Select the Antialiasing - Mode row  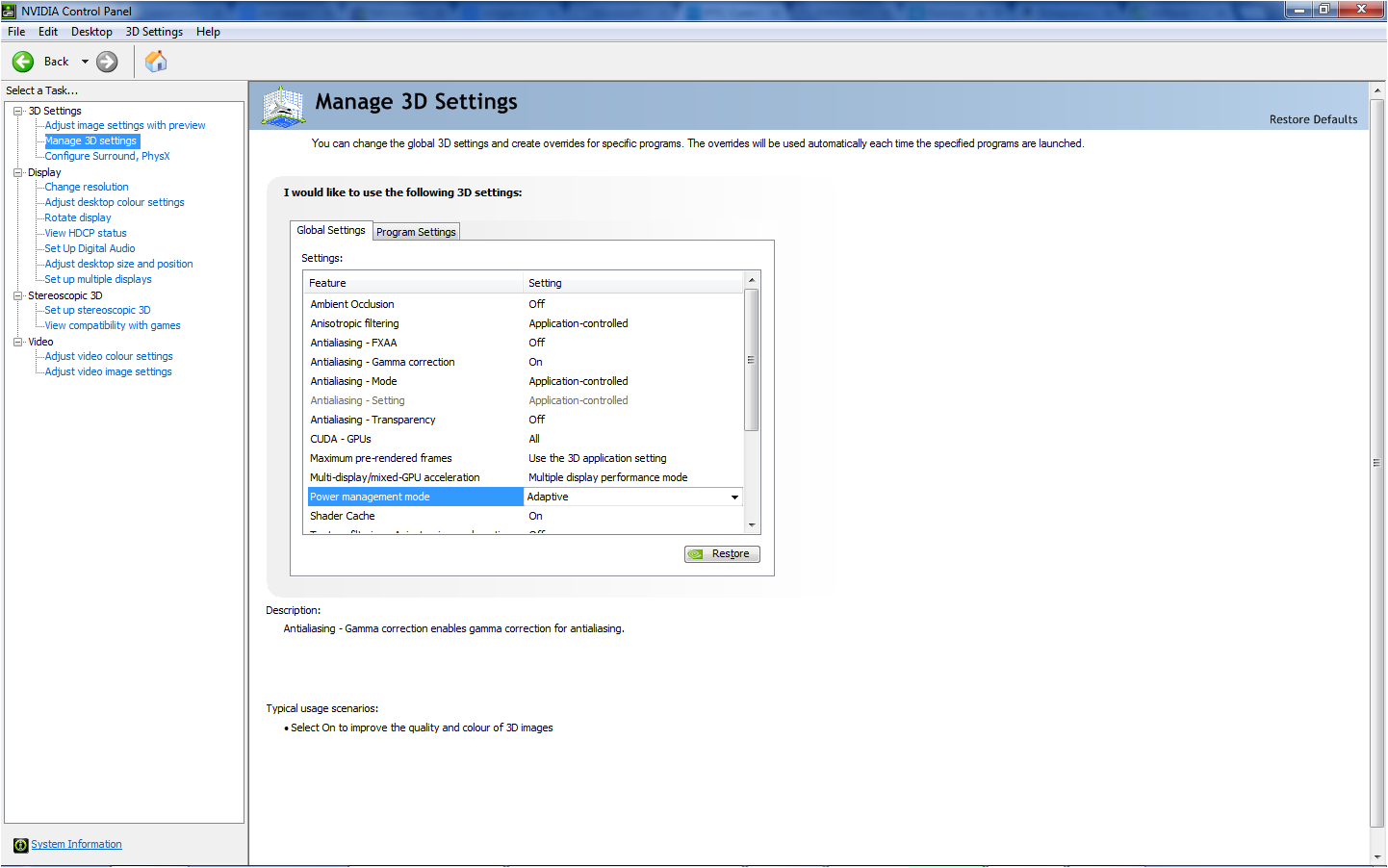pyautogui.click(x=525, y=381)
